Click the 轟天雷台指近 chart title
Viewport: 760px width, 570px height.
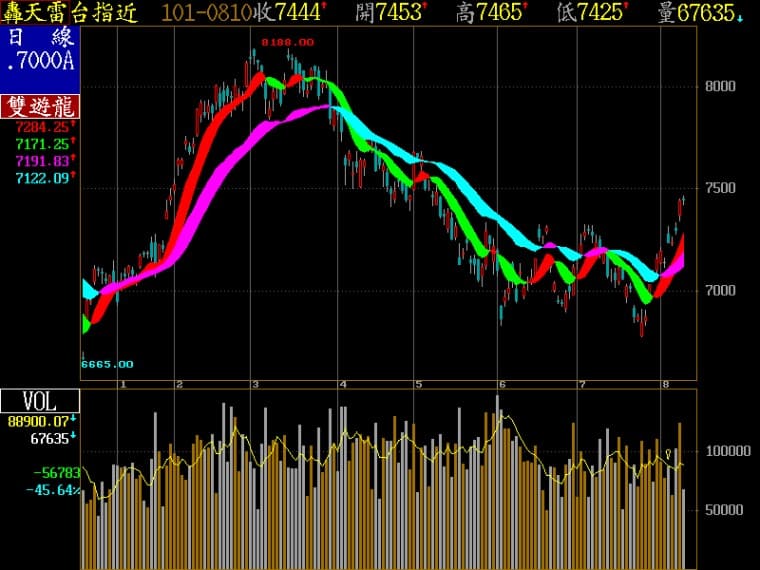pyautogui.click(x=70, y=13)
